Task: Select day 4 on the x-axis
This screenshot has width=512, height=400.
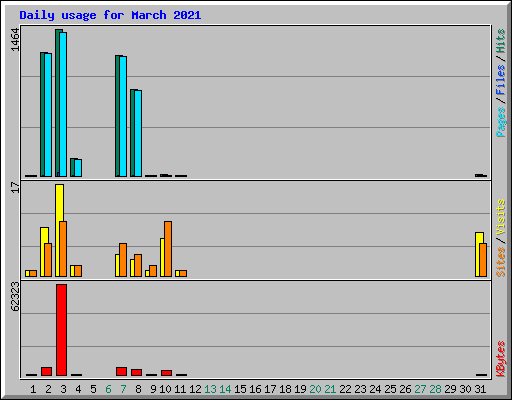Action: click(78, 389)
